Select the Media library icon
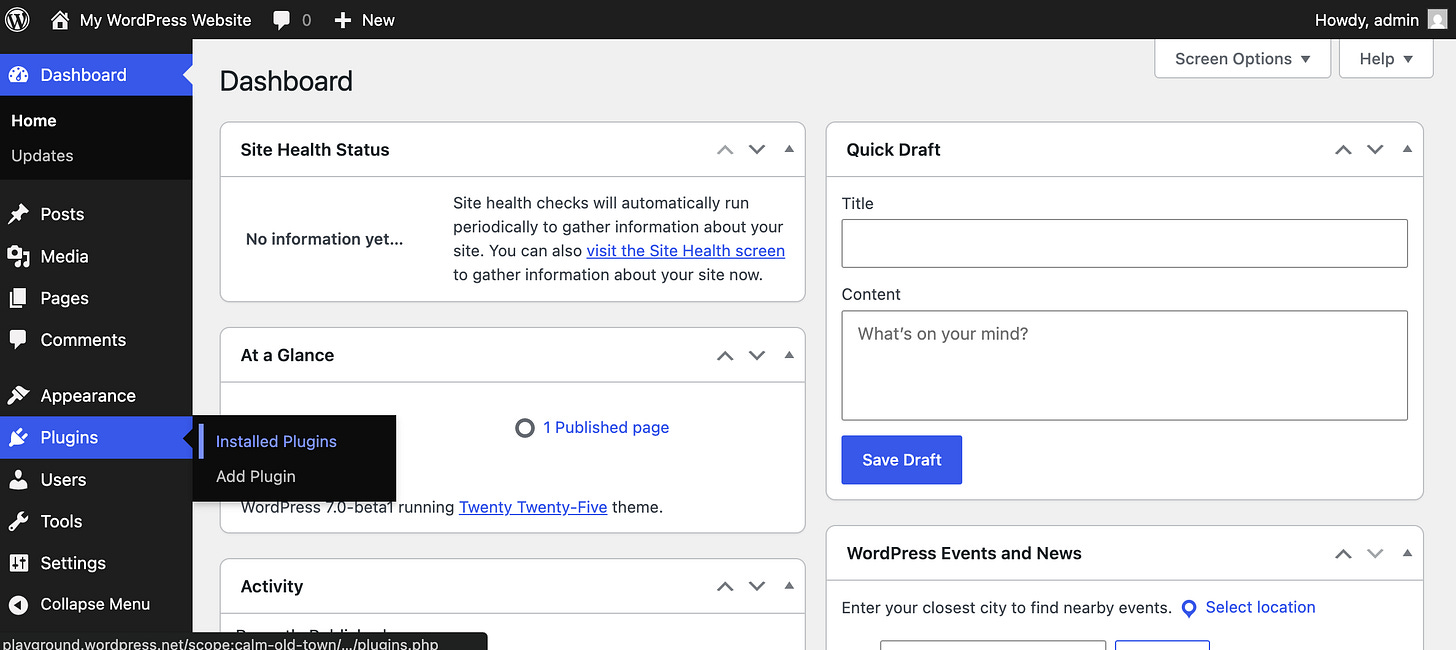 pyautogui.click(x=20, y=256)
